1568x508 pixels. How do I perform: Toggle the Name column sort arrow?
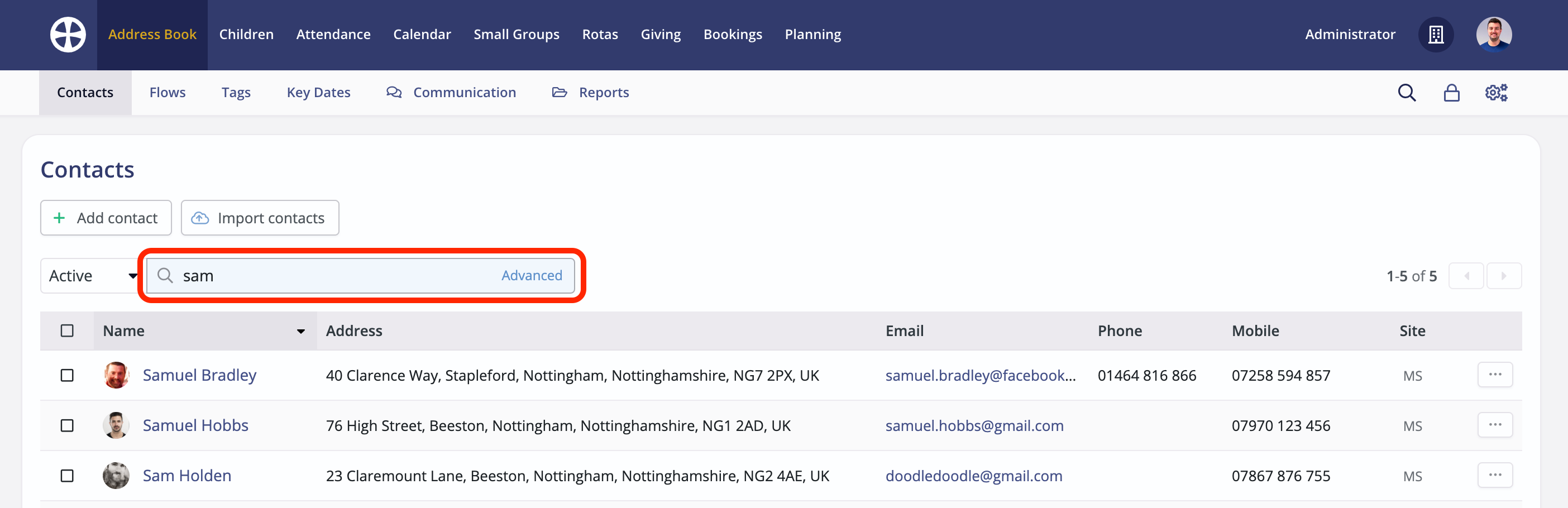pyautogui.click(x=300, y=332)
